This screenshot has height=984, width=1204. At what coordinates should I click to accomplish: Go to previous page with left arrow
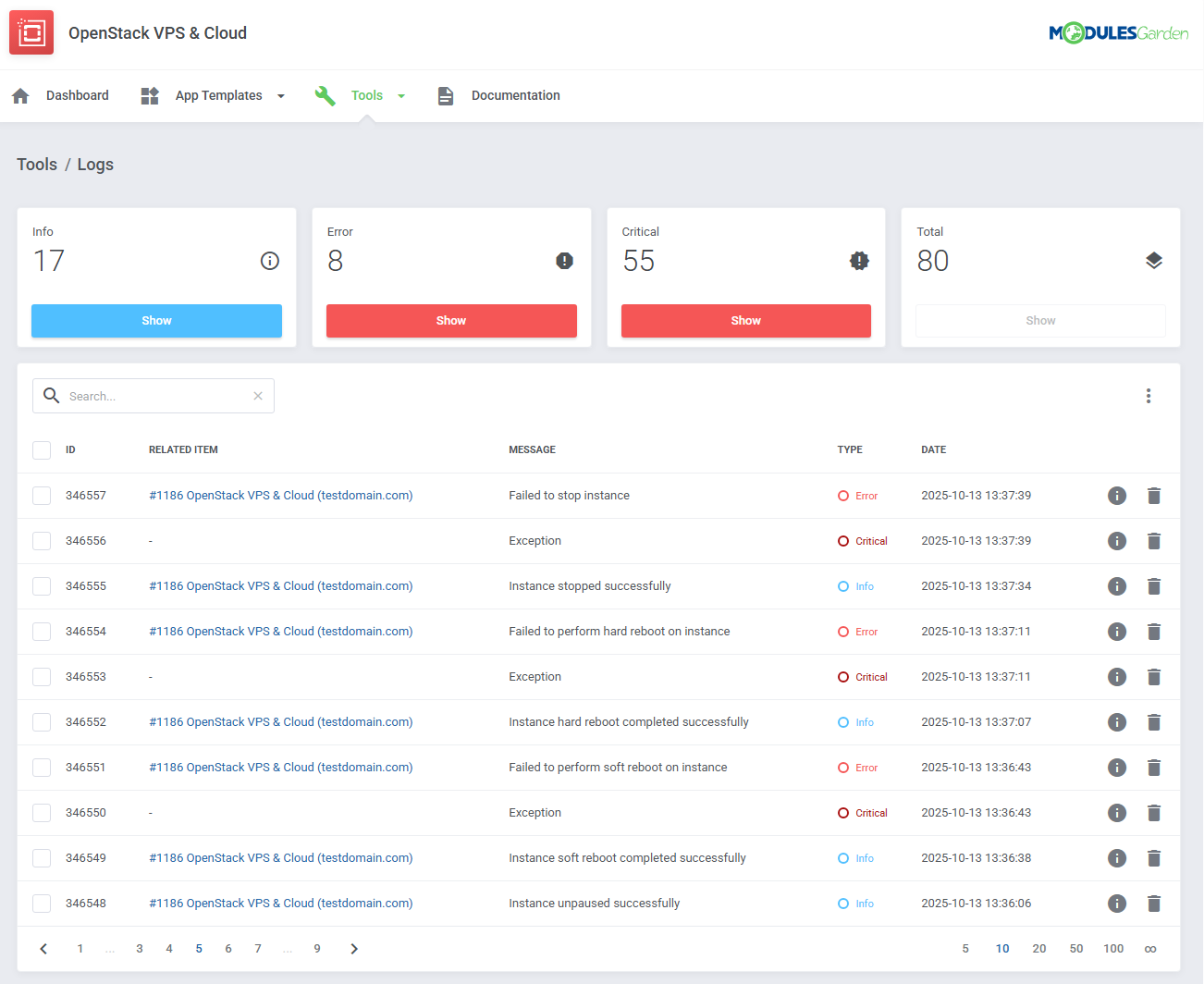pos(43,949)
